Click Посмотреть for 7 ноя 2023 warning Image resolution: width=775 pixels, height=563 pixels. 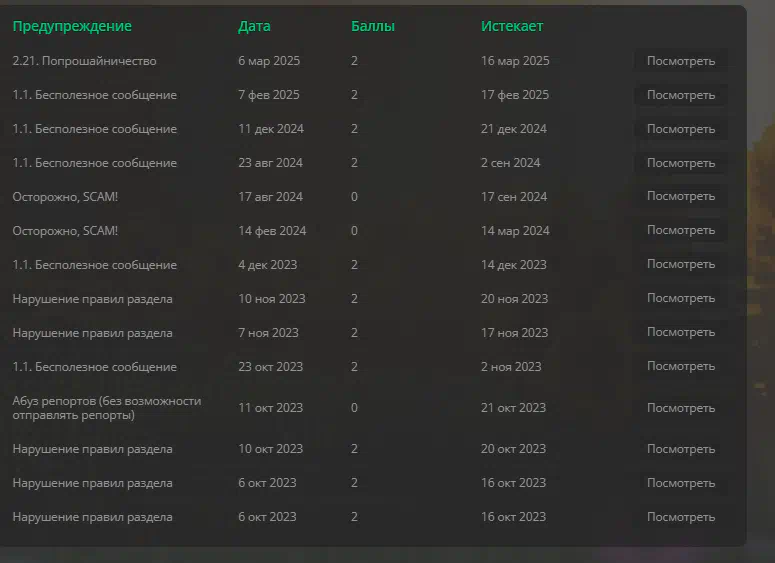pyautogui.click(x=681, y=332)
